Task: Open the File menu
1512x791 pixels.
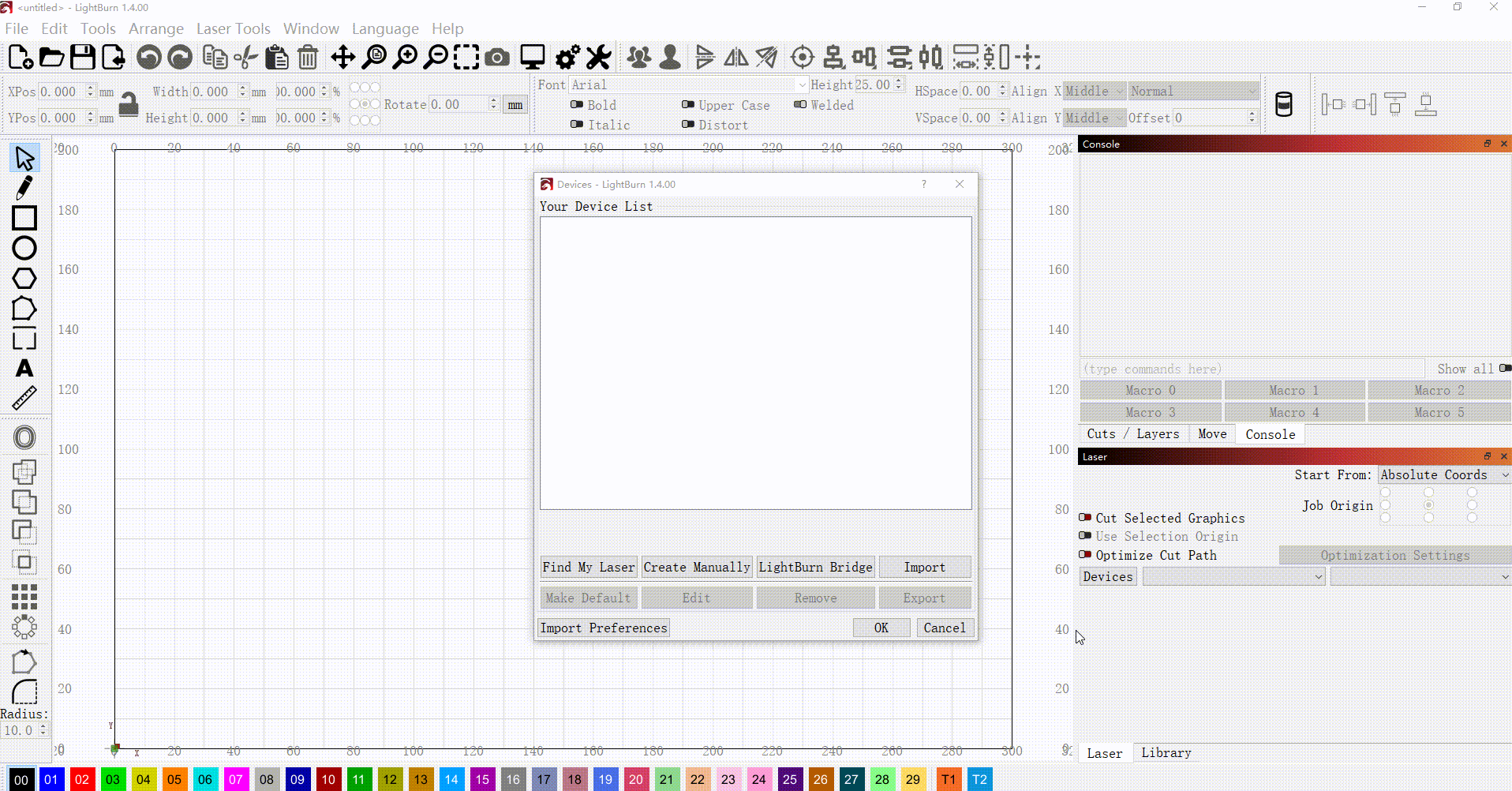Action: [x=17, y=28]
